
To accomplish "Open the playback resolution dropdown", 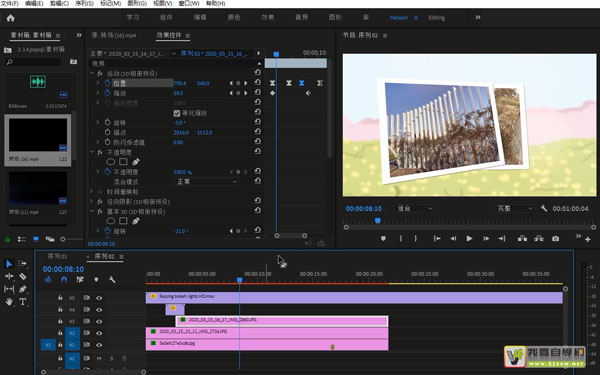I will pos(514,208).
